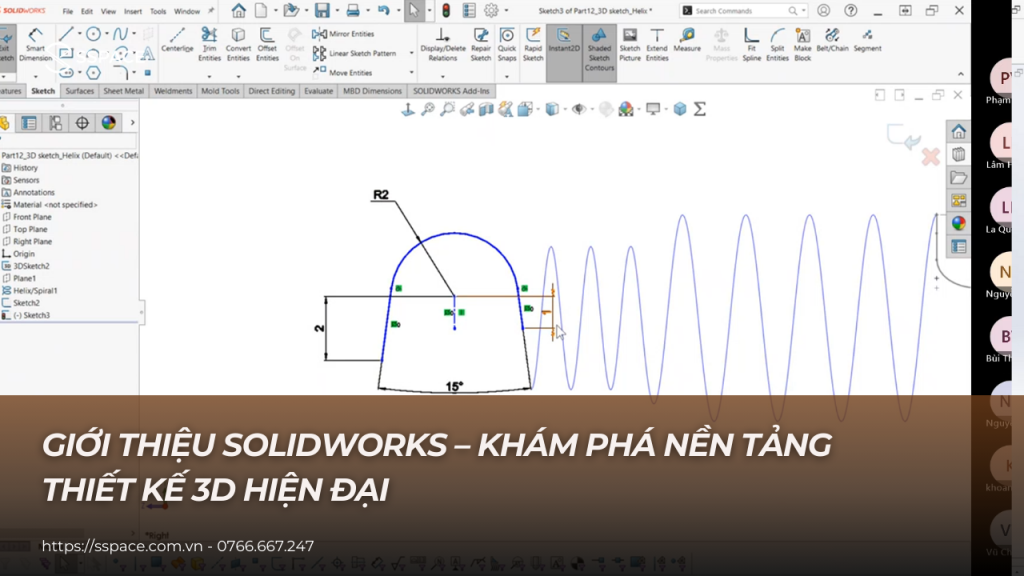
Task: Select the Smart Dimension tool
Action: (x=35, y=44)
